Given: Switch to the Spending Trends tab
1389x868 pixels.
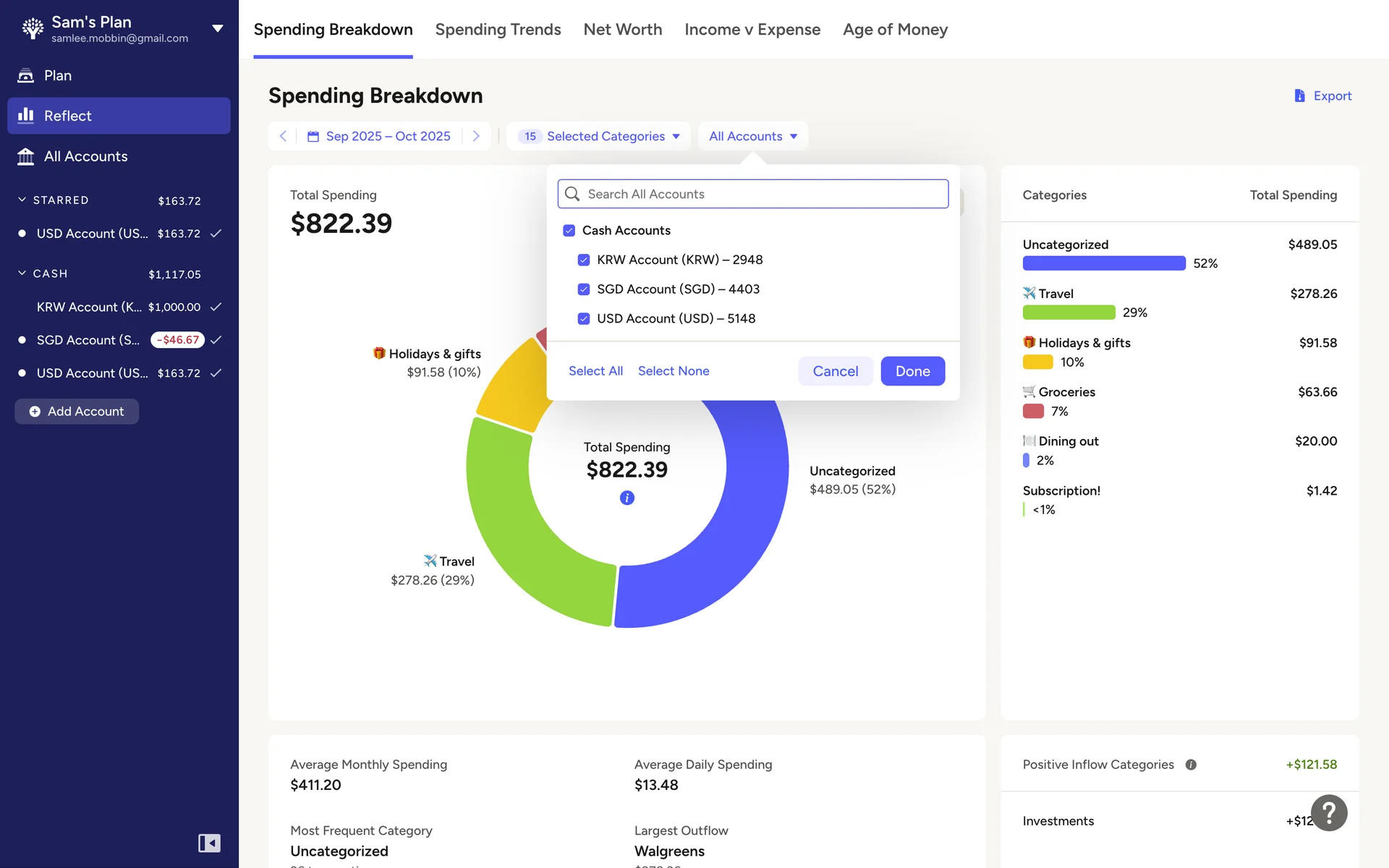Looking at the screenshot, I should click(498, 30).
